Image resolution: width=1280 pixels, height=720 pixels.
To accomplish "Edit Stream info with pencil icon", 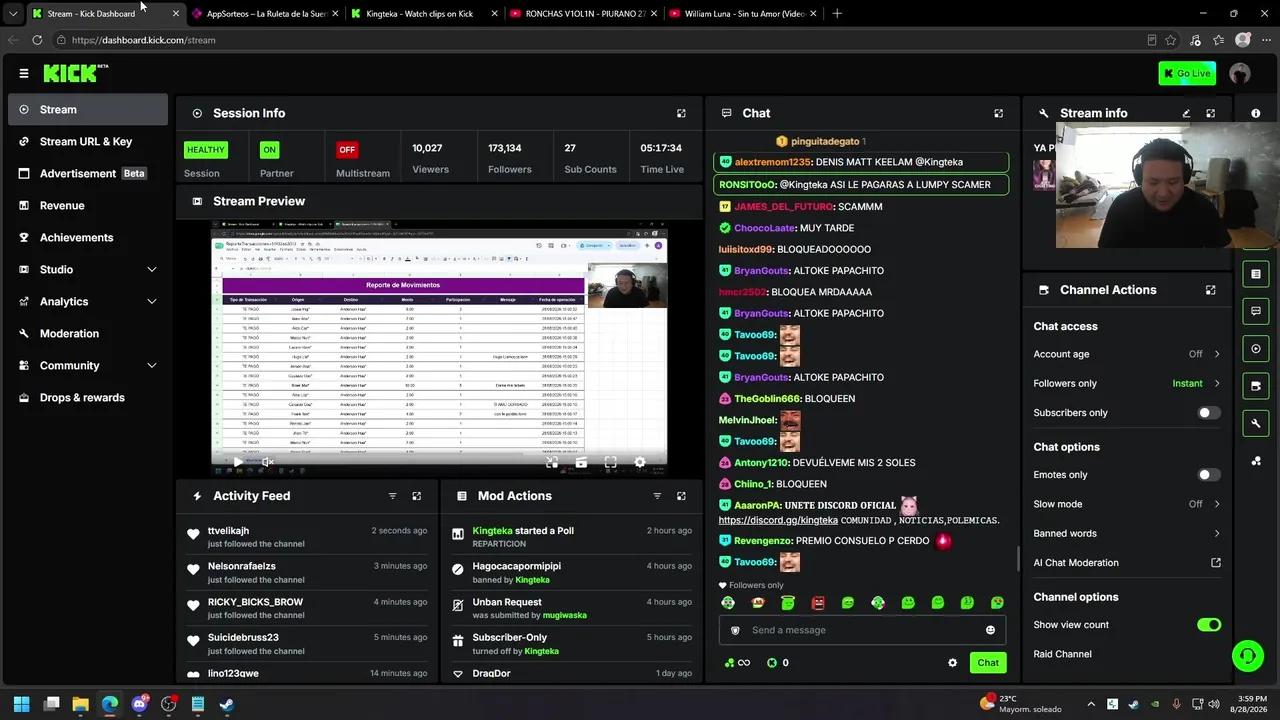I will [x=1186, y=113].
